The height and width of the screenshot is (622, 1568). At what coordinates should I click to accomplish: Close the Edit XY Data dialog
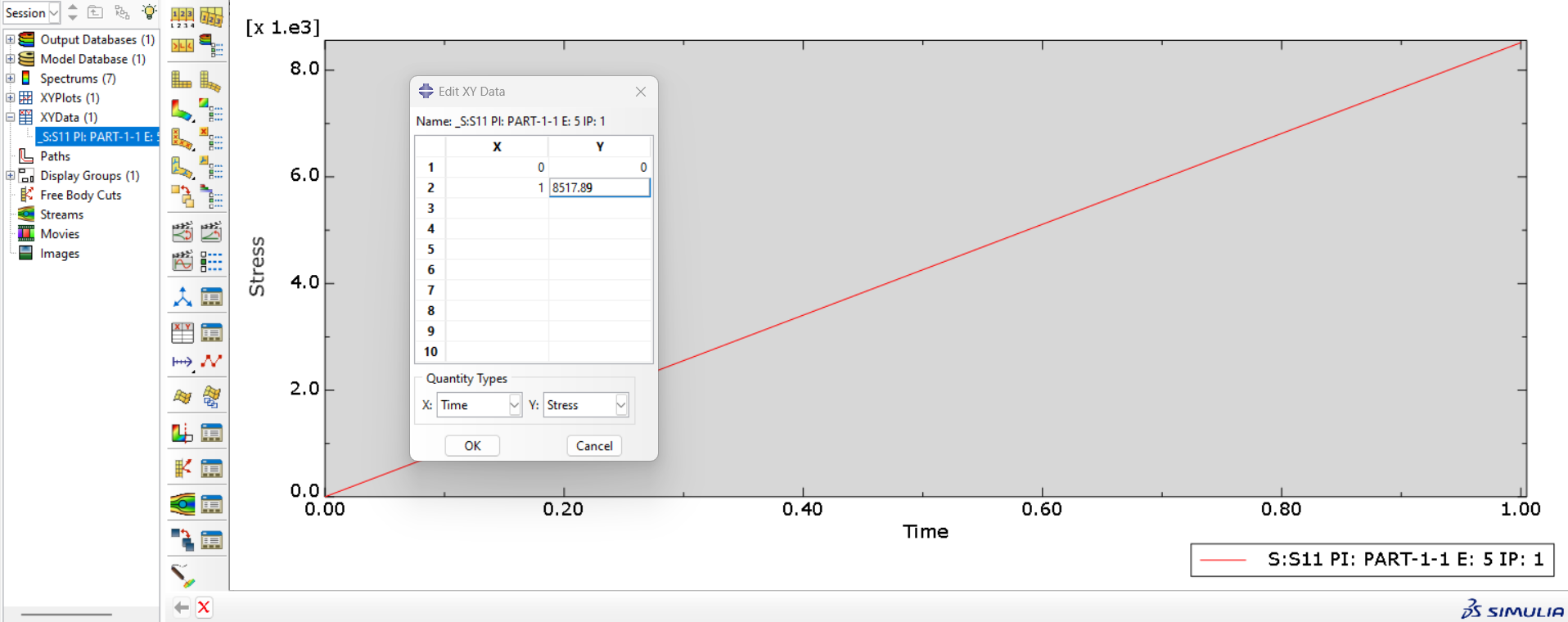click(x=641, y=92)
